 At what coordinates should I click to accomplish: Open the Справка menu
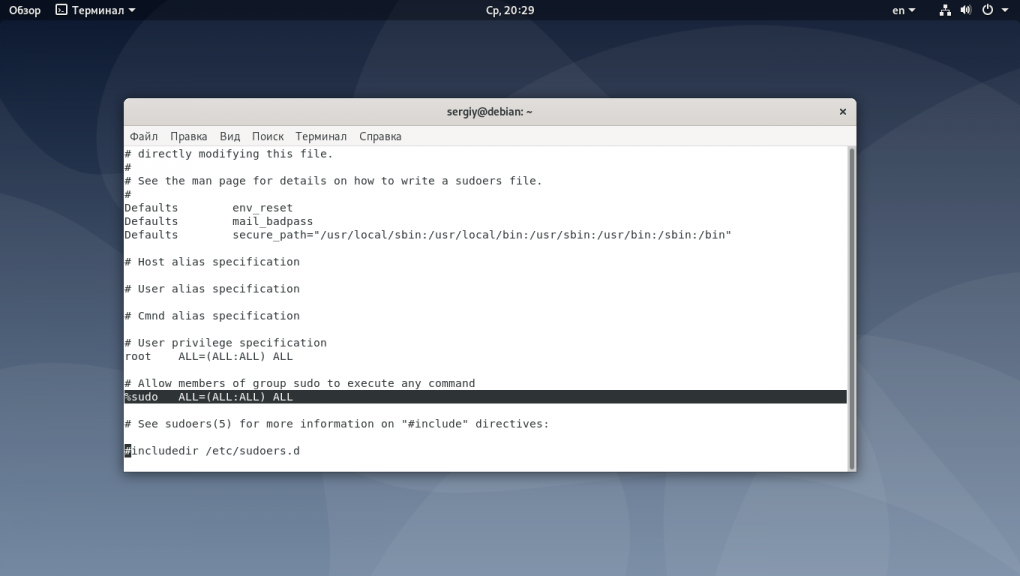pyautogui.click(x=381, y=136)
